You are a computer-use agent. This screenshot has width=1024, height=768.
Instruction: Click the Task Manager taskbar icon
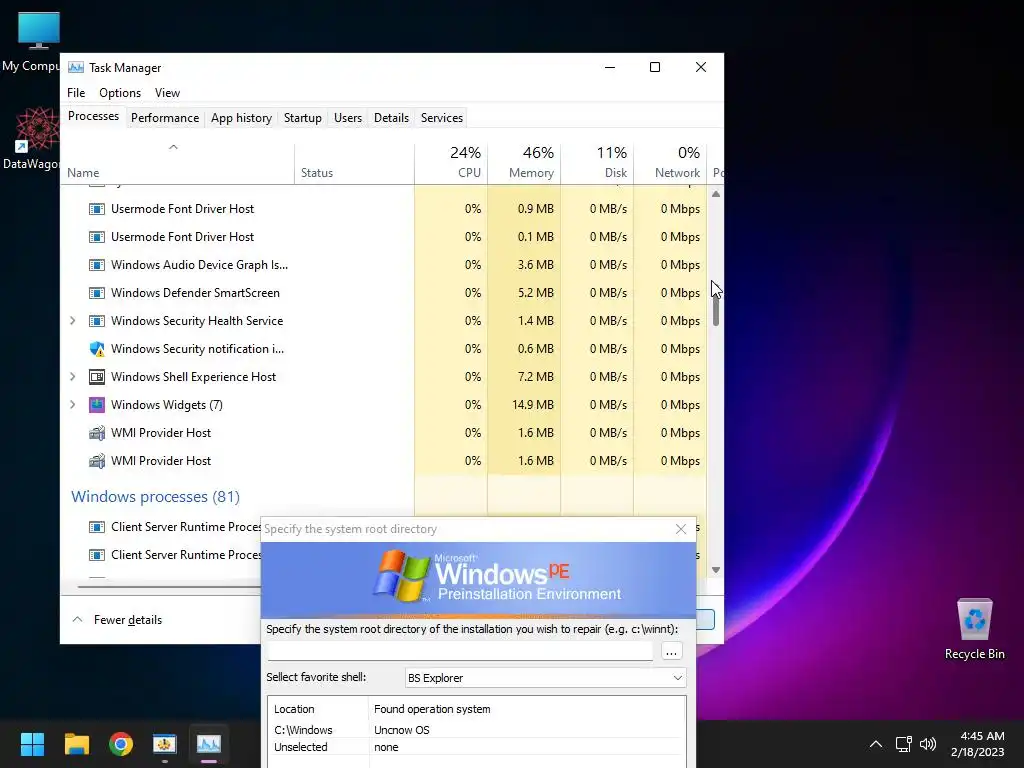[209, 743]
